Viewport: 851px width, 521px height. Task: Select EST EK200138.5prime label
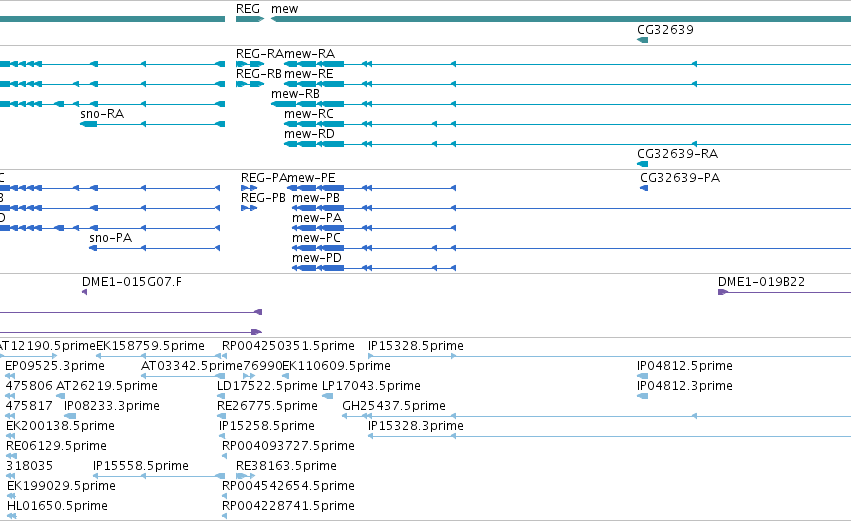coord(60,426)
